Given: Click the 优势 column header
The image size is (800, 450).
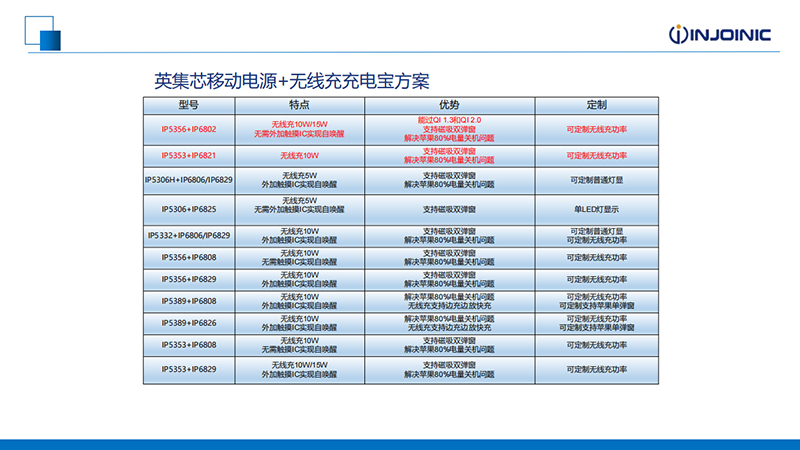Looking at the screenshot, I should click(x=449, y=105).
